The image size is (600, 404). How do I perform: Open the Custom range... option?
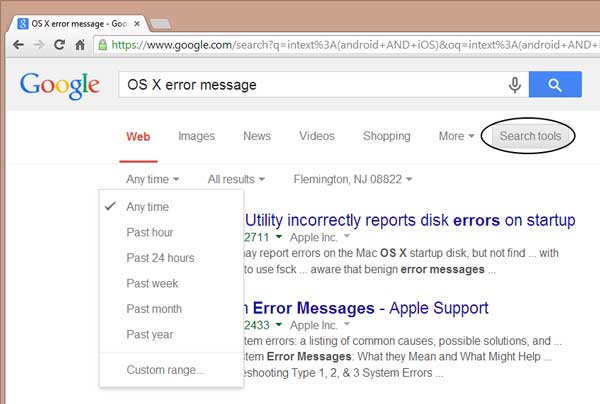(x=171, y=370)
